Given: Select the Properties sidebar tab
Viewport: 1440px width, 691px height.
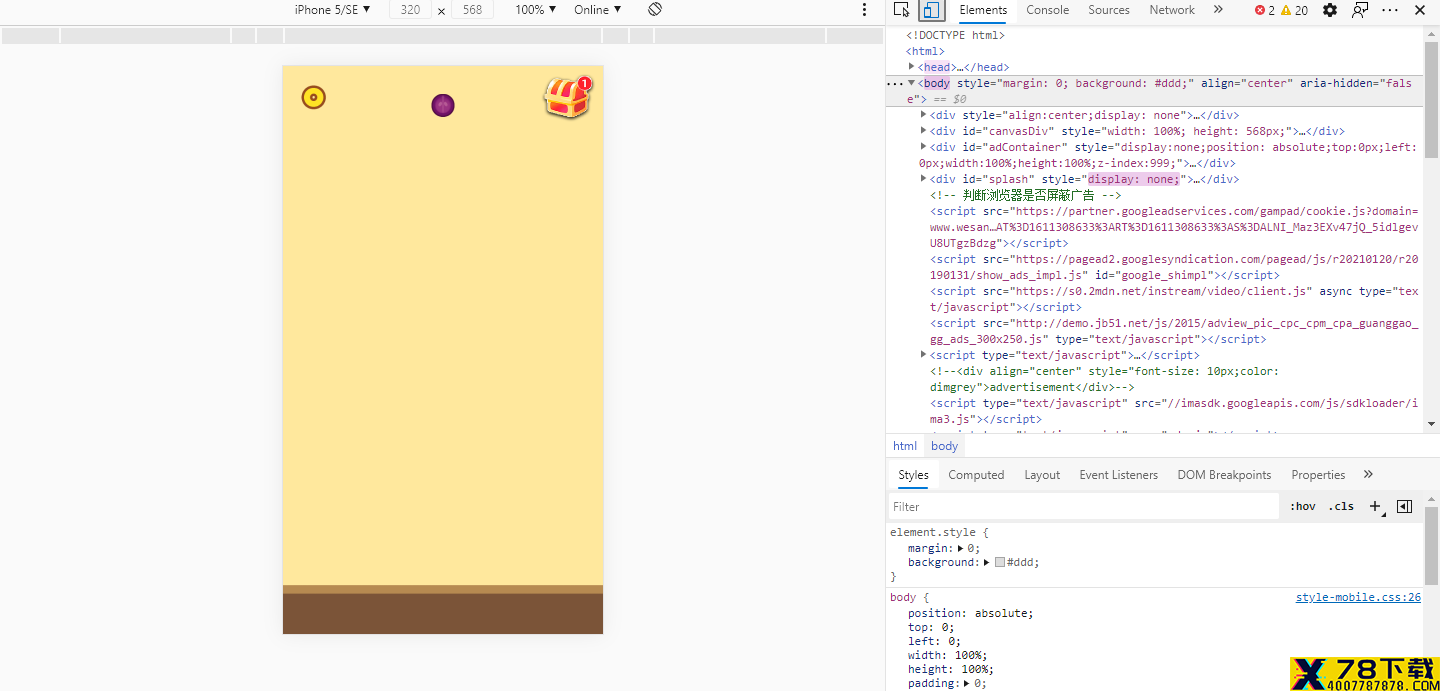Looking at the screenshot, I should point(1318,475).
